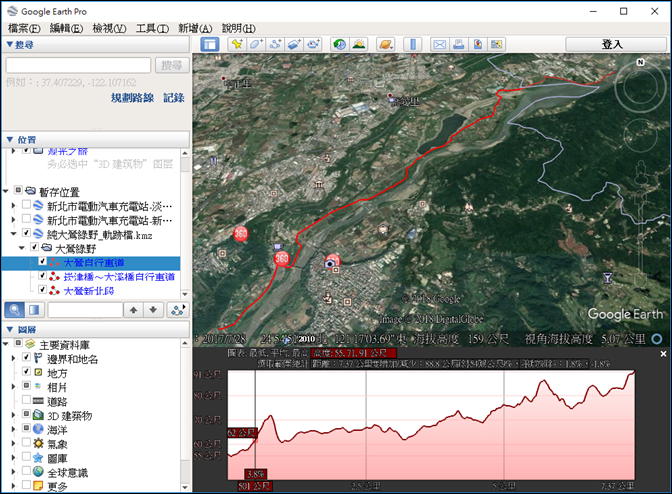Enable the 道路 layer checkbox
This screenshot has width=672, height=494.
coord(26,400)
